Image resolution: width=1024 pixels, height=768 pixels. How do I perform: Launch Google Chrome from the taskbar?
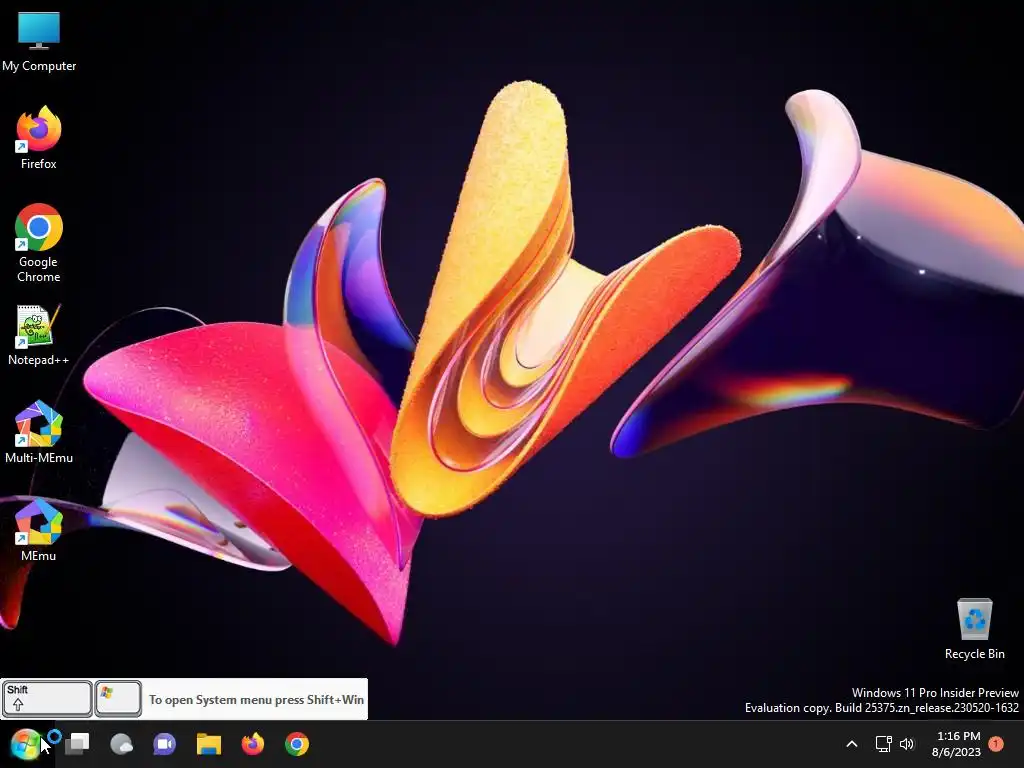pos(296,744)
